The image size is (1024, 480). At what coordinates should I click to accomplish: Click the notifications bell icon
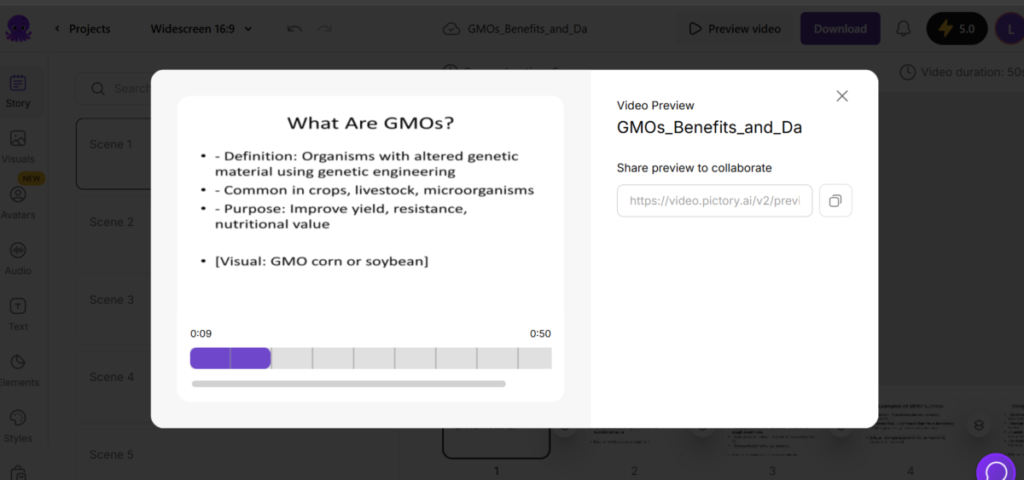pos(903,29)
